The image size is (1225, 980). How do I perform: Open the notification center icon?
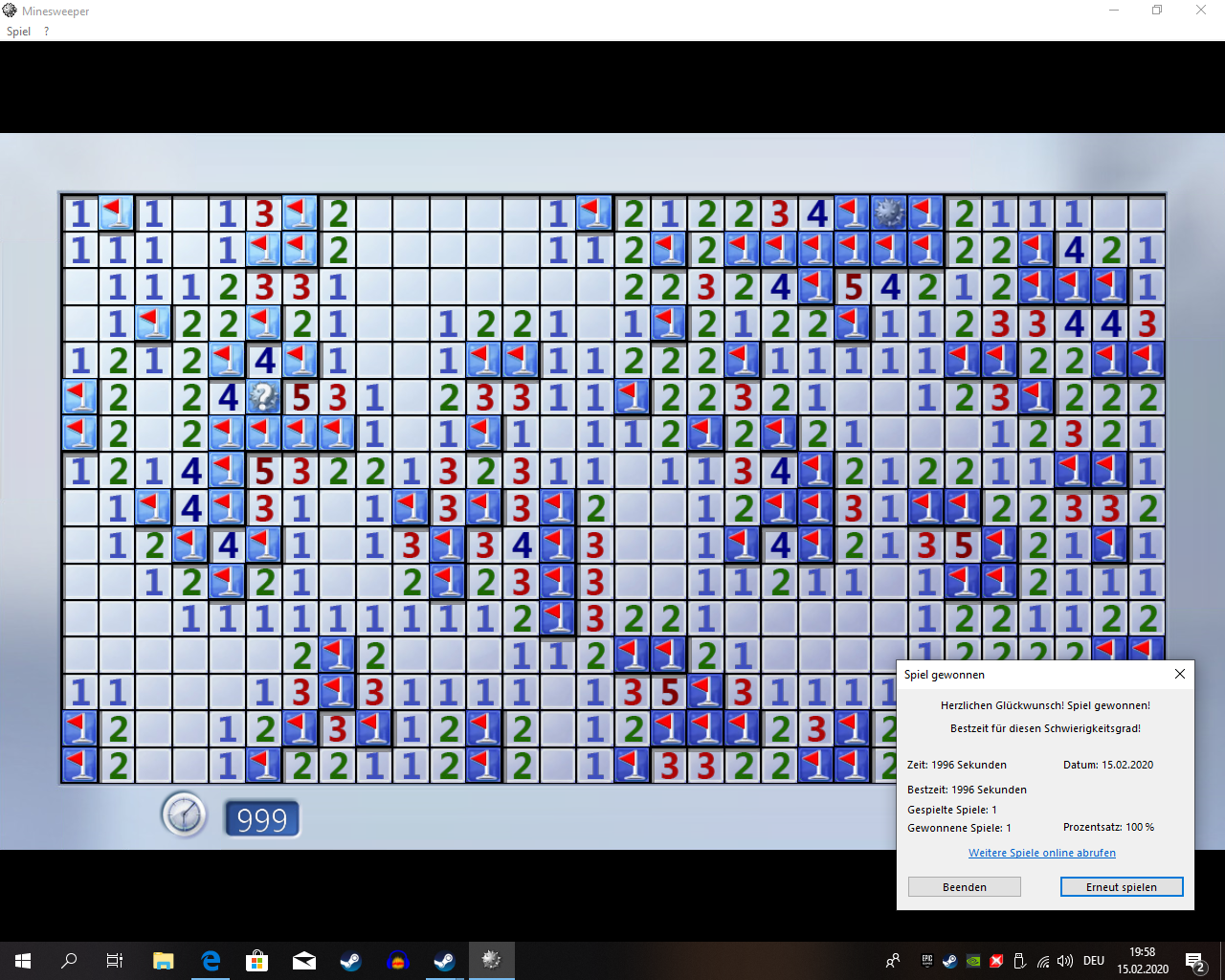(1194, 961)
